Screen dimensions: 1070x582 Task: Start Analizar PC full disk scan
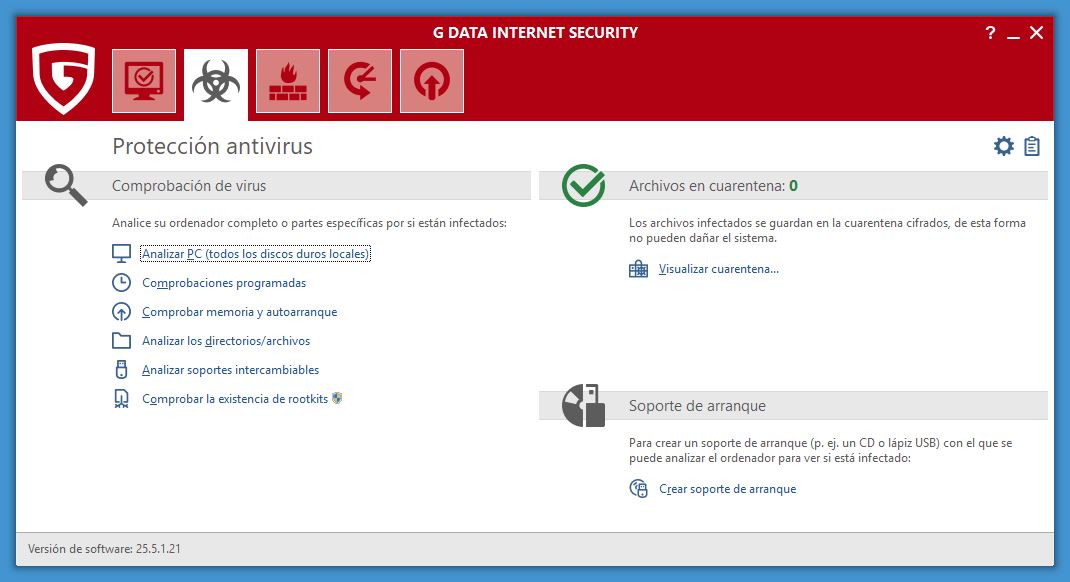256,254
